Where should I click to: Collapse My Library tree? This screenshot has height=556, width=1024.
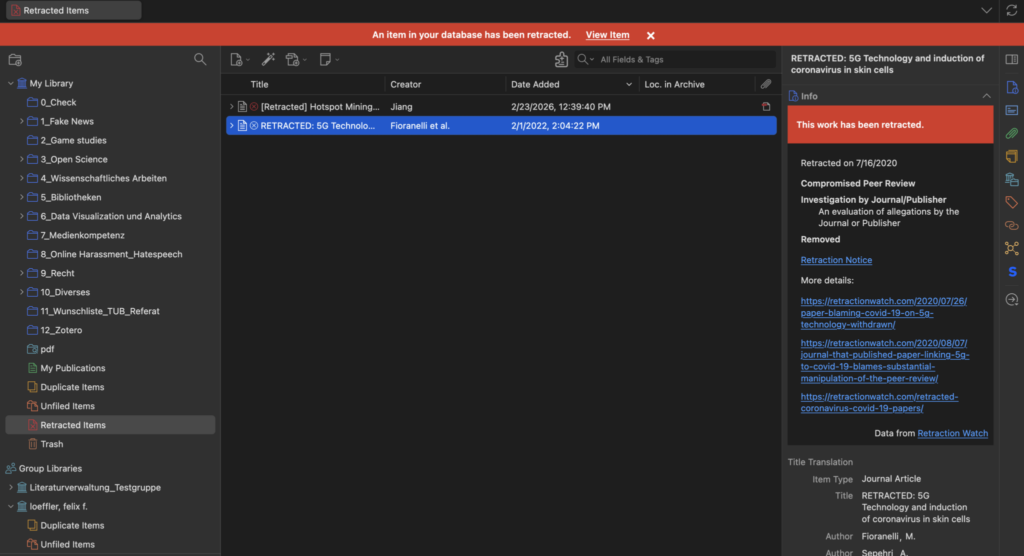click(10, 84)
